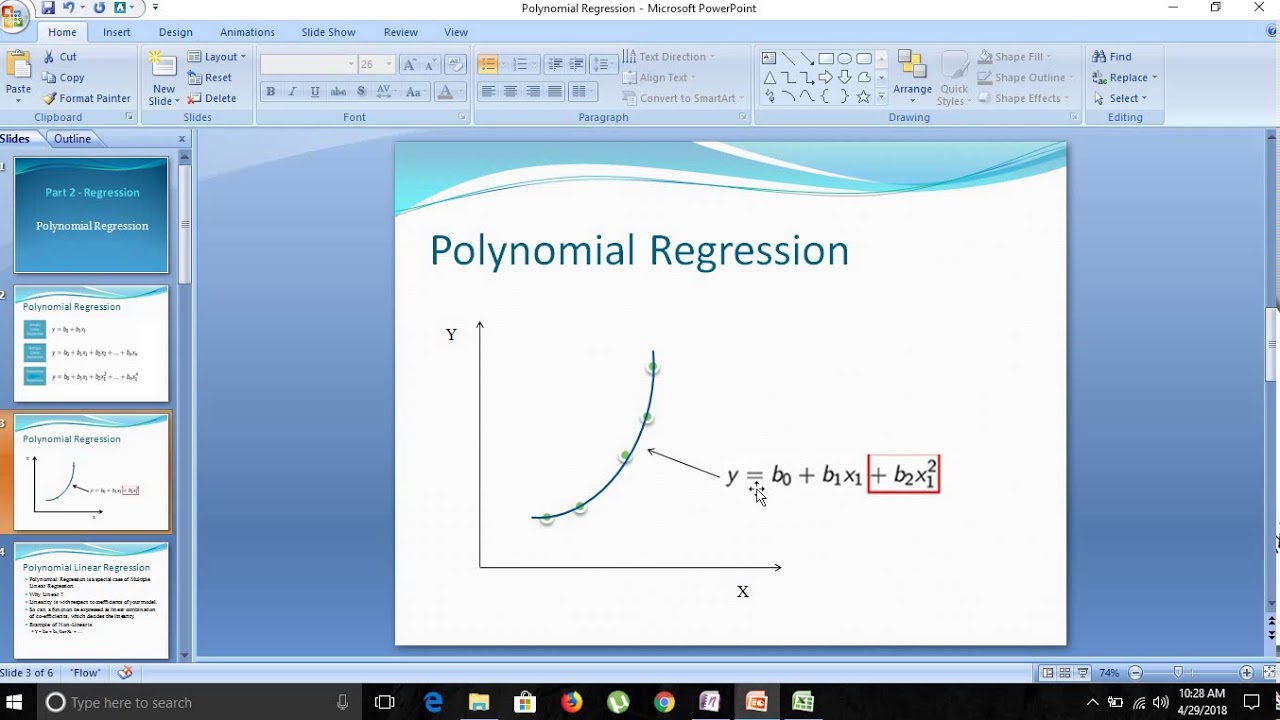The height and width of the screenshot is (720, 1280).
Task: Toggle Strikethrough formatting
Action: pos(338,92)
